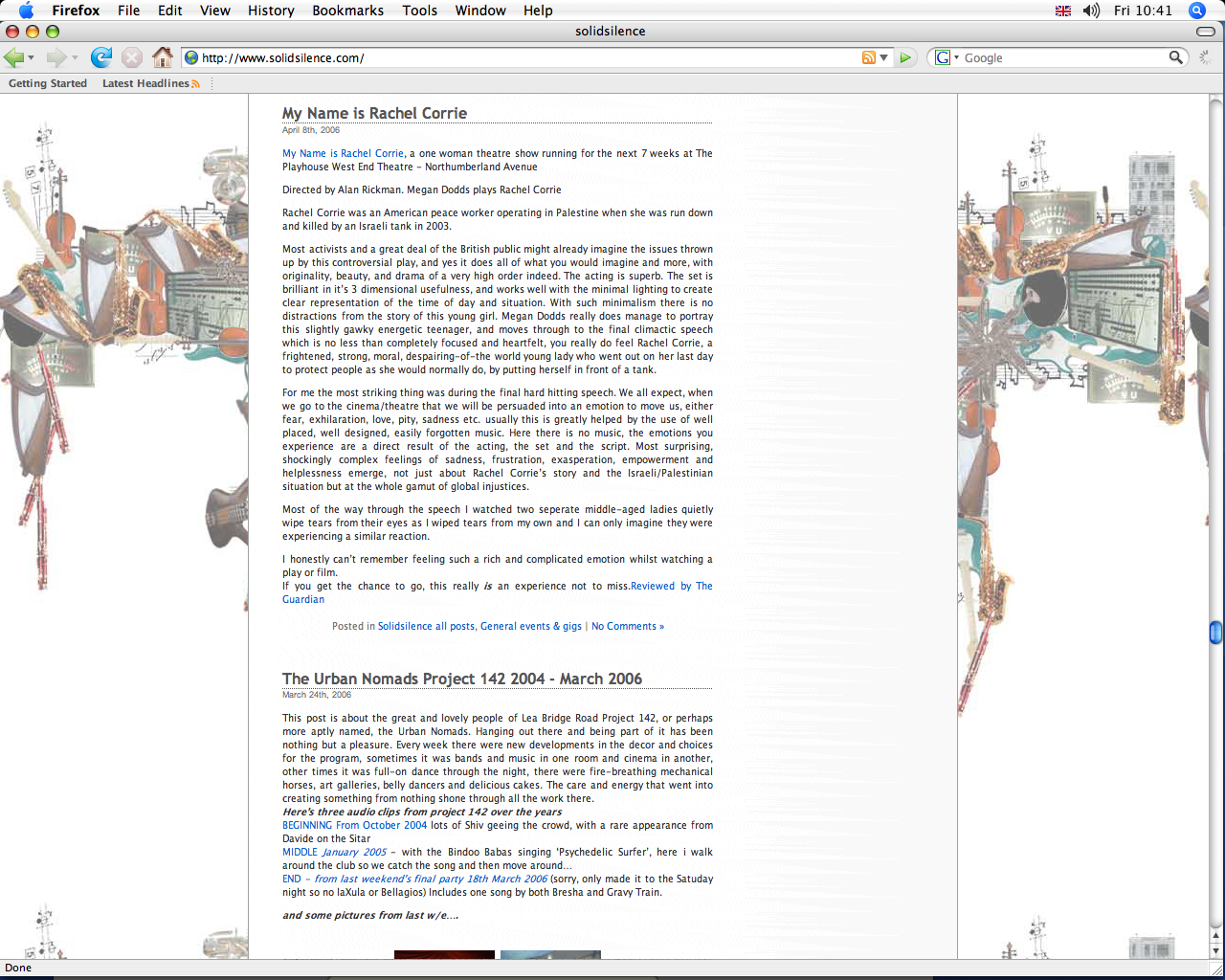The width and height of the screenshot is (1225, 980).
Task: Open the Tools menu
Action: (x=419, y=11)
